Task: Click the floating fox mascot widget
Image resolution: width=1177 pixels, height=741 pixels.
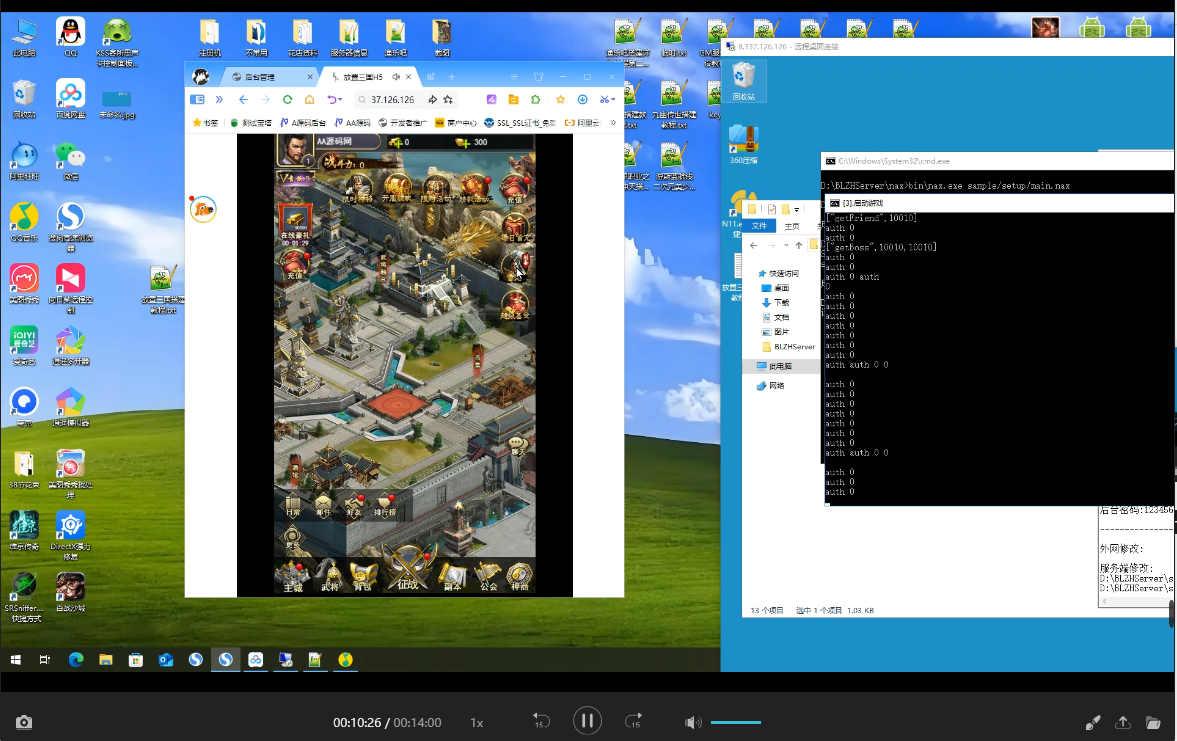Action: (x=203, y=209)
